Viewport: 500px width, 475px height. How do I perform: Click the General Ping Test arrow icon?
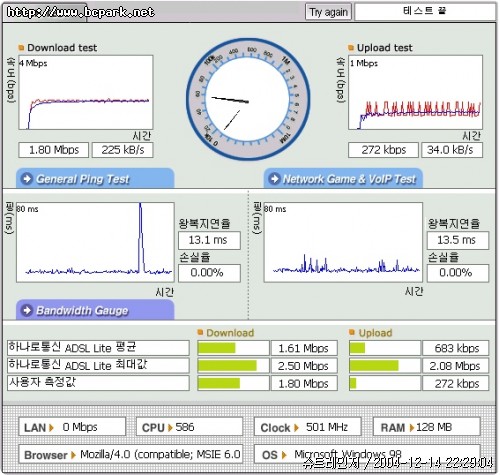27,179
